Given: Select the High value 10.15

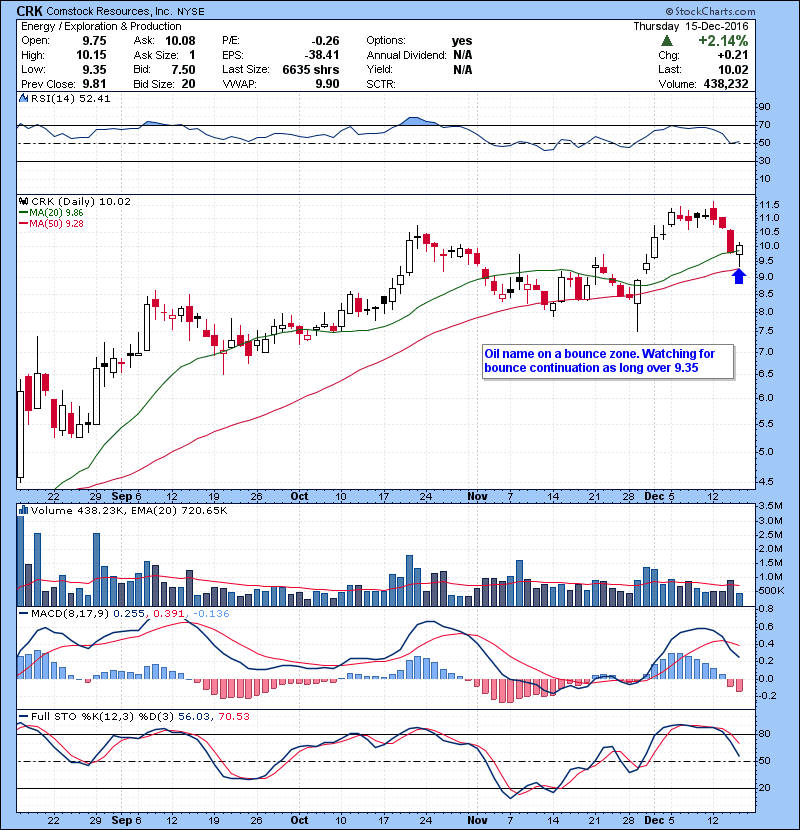Looking at the screenshot, I should [91, 55].
